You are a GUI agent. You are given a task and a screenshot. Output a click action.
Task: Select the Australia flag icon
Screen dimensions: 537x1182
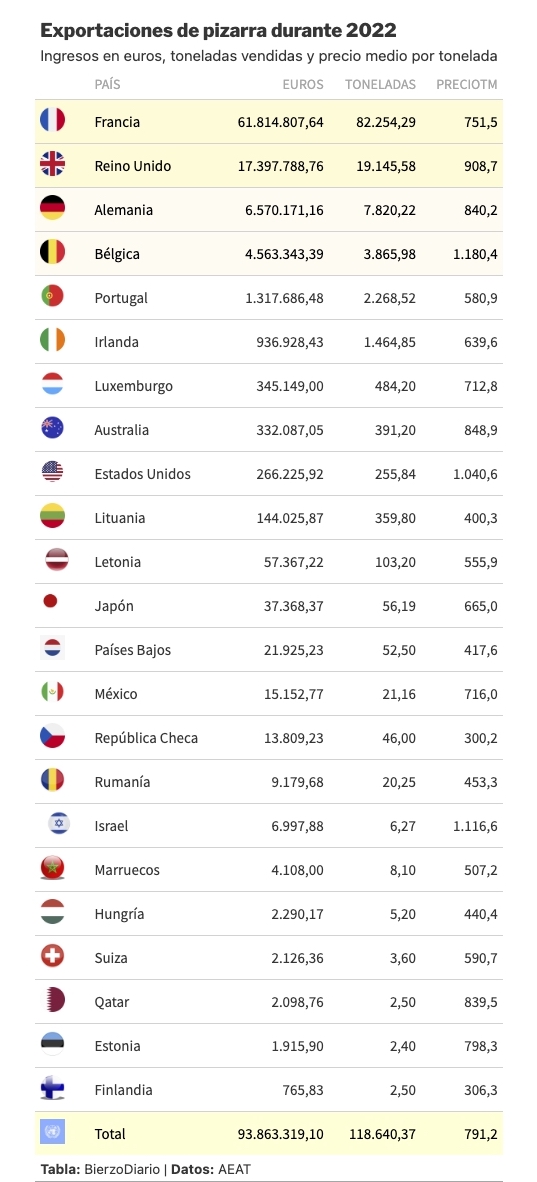52,429
